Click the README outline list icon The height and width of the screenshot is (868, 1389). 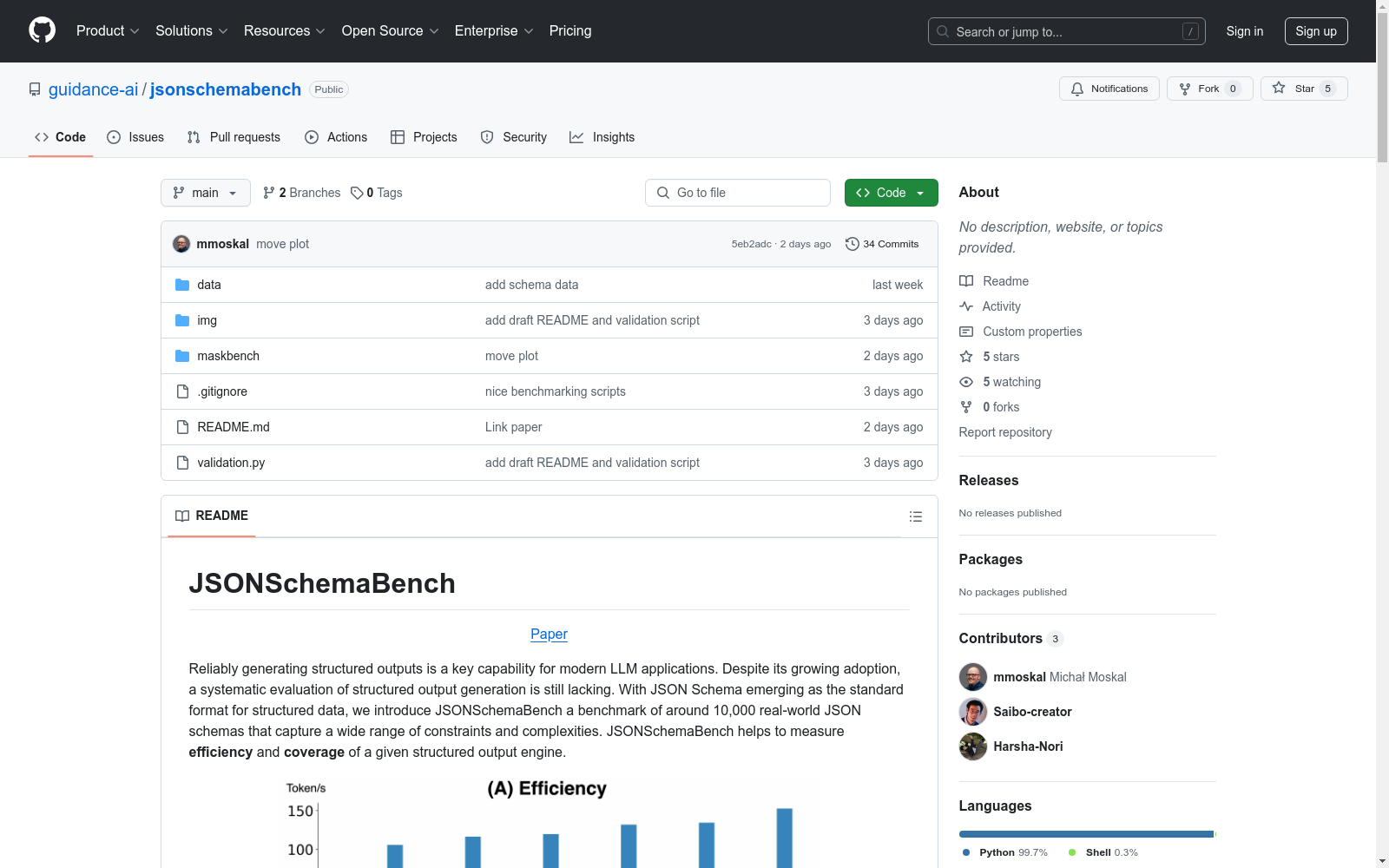[915, 516]
